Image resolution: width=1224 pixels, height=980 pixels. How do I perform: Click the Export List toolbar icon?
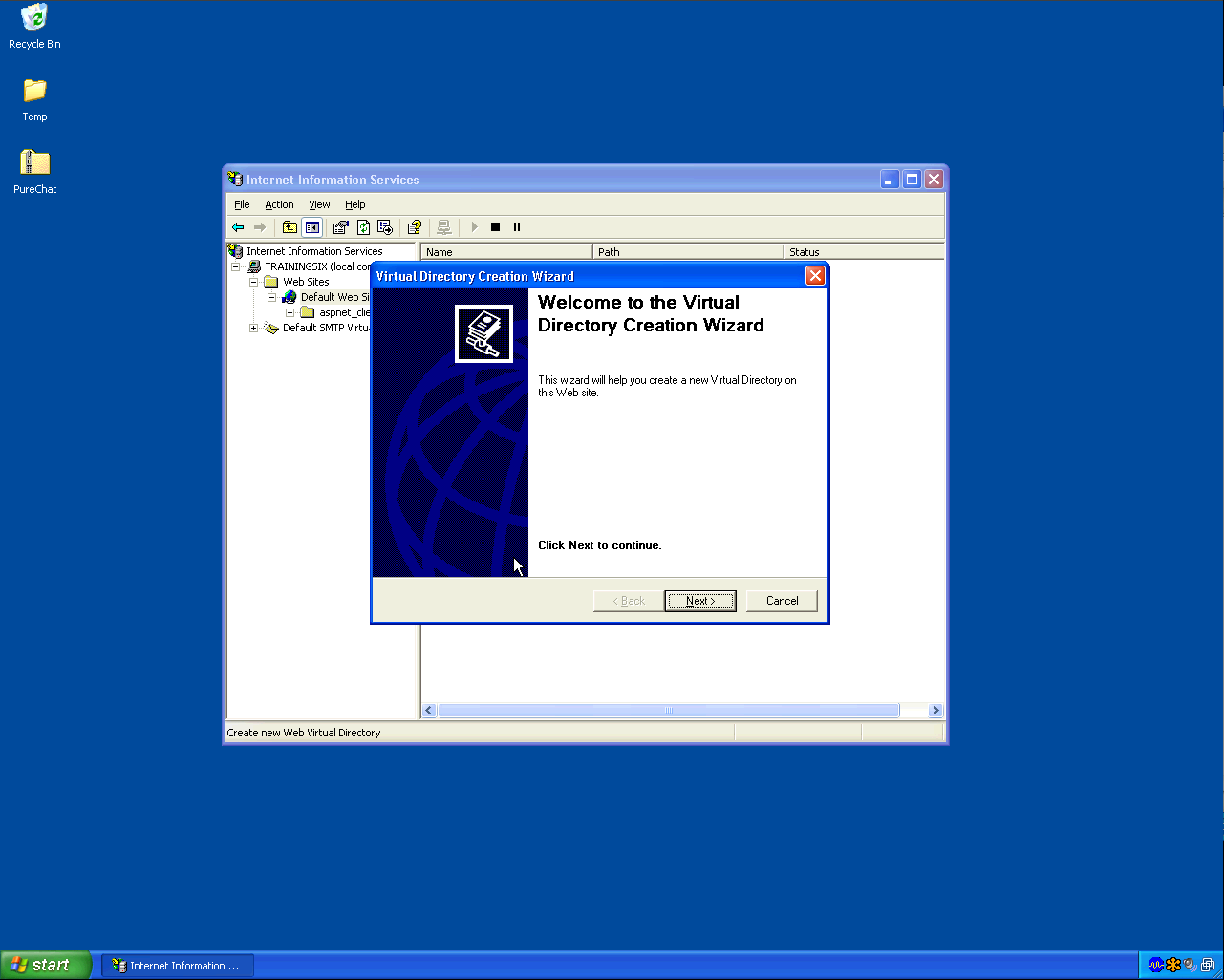click(385, 227)
